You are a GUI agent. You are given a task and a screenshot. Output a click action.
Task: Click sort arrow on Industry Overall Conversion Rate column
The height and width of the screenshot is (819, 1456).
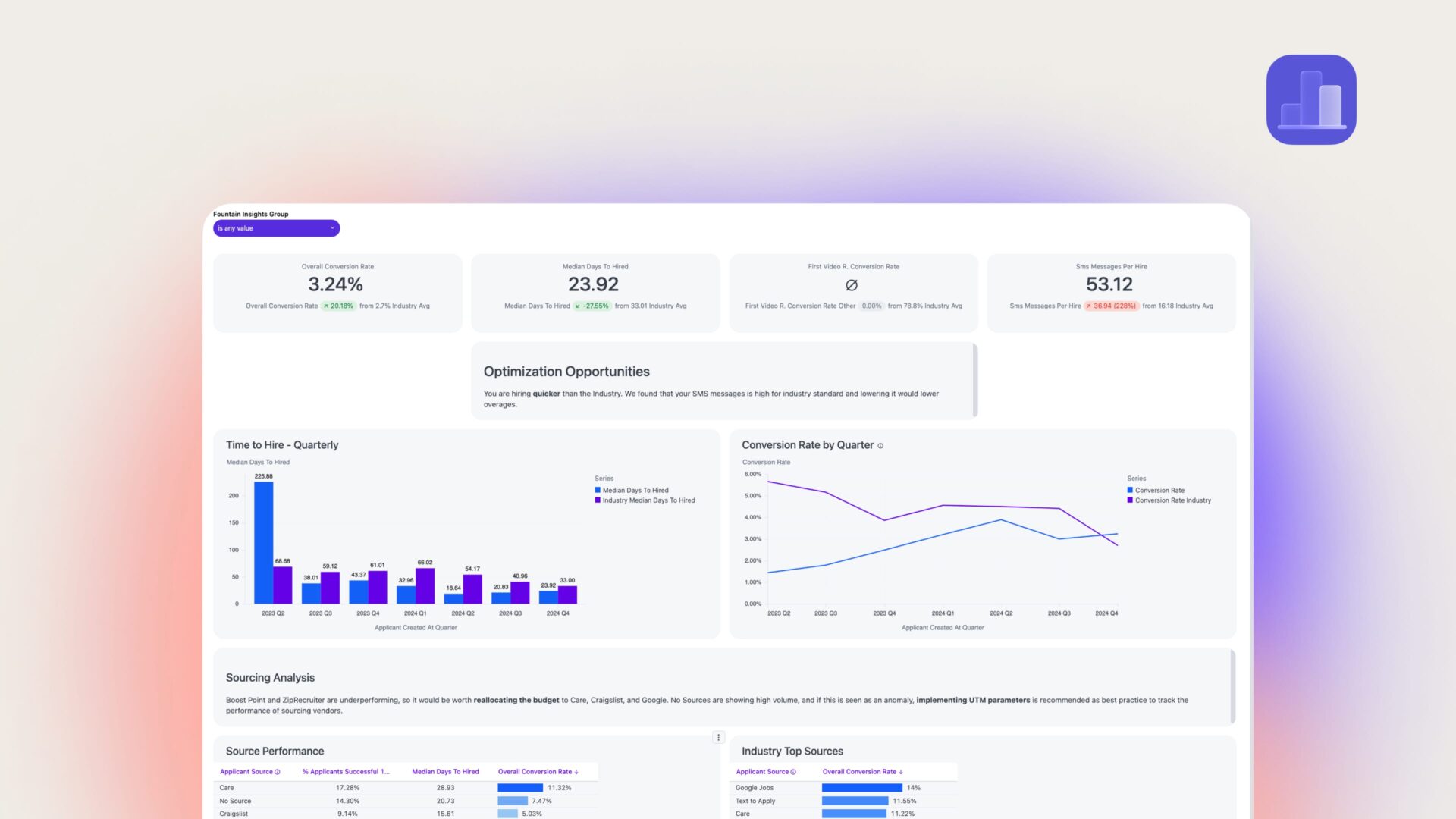(x=901, y=772)
